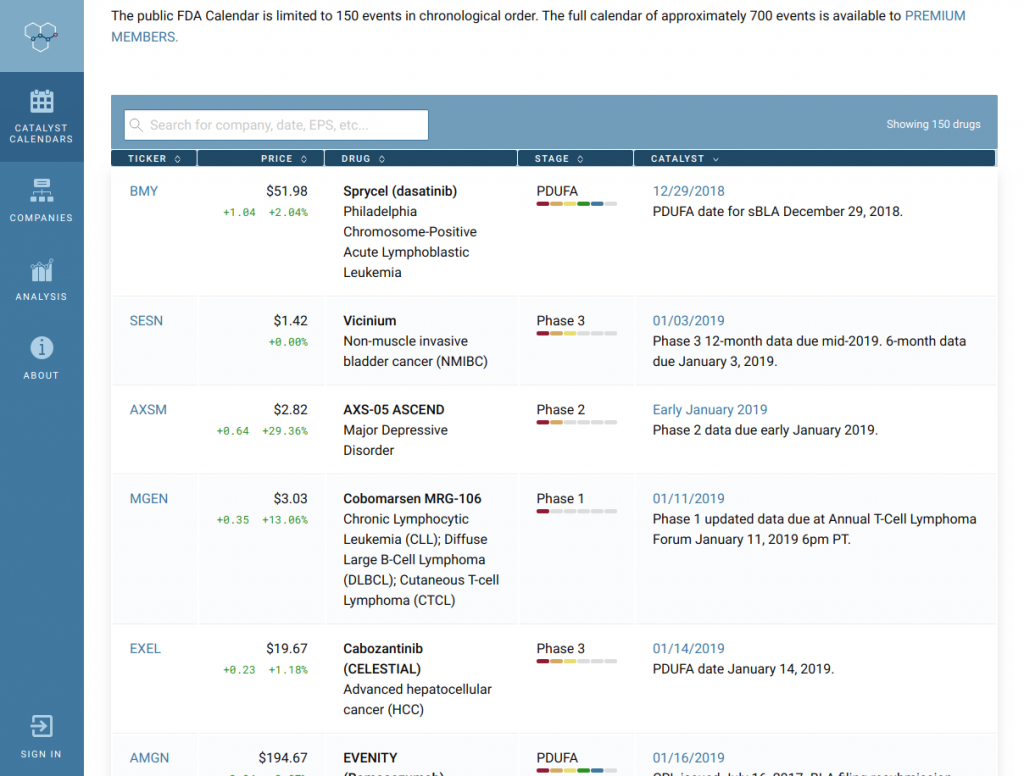
Task: Click the 01/14/2019 catalyst date link
Action: tap(688, 649)
